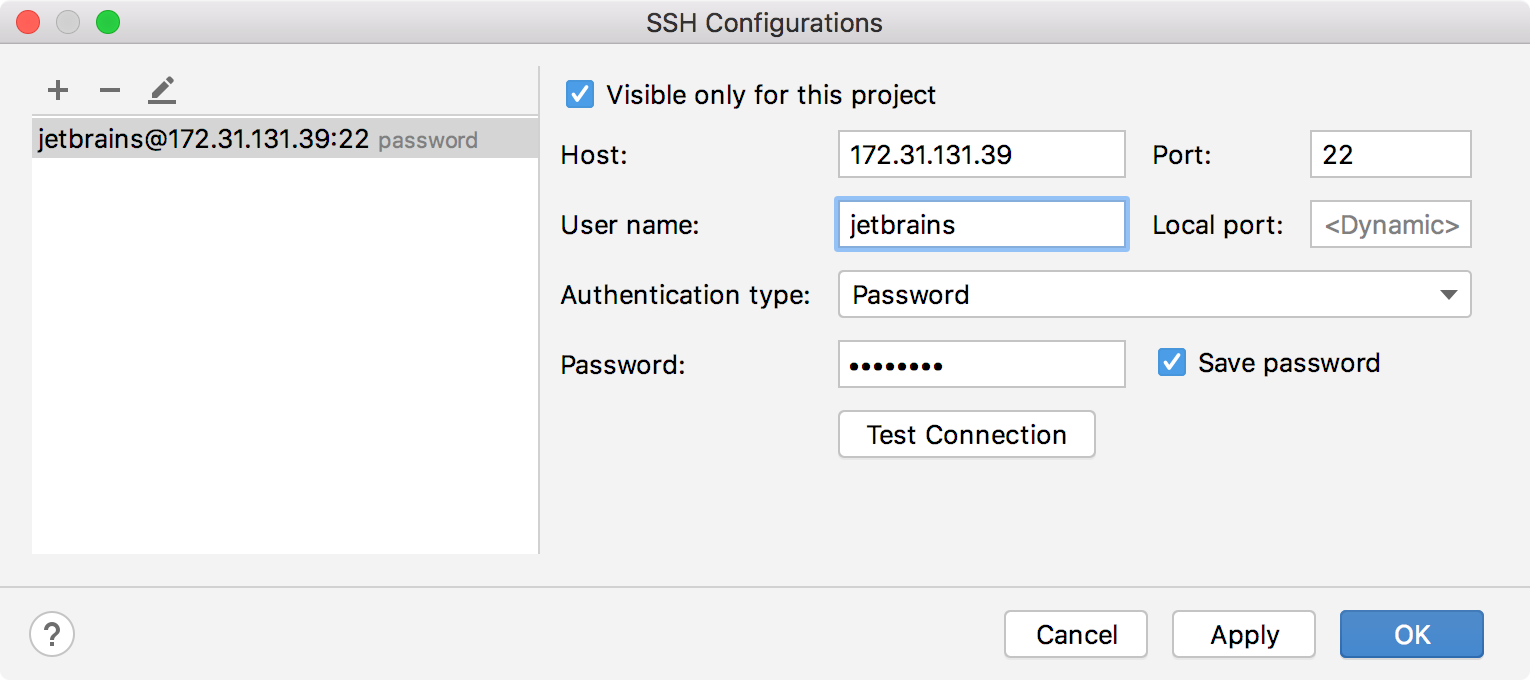Apply the SSH configuration changes

(x=1243, y=634)
